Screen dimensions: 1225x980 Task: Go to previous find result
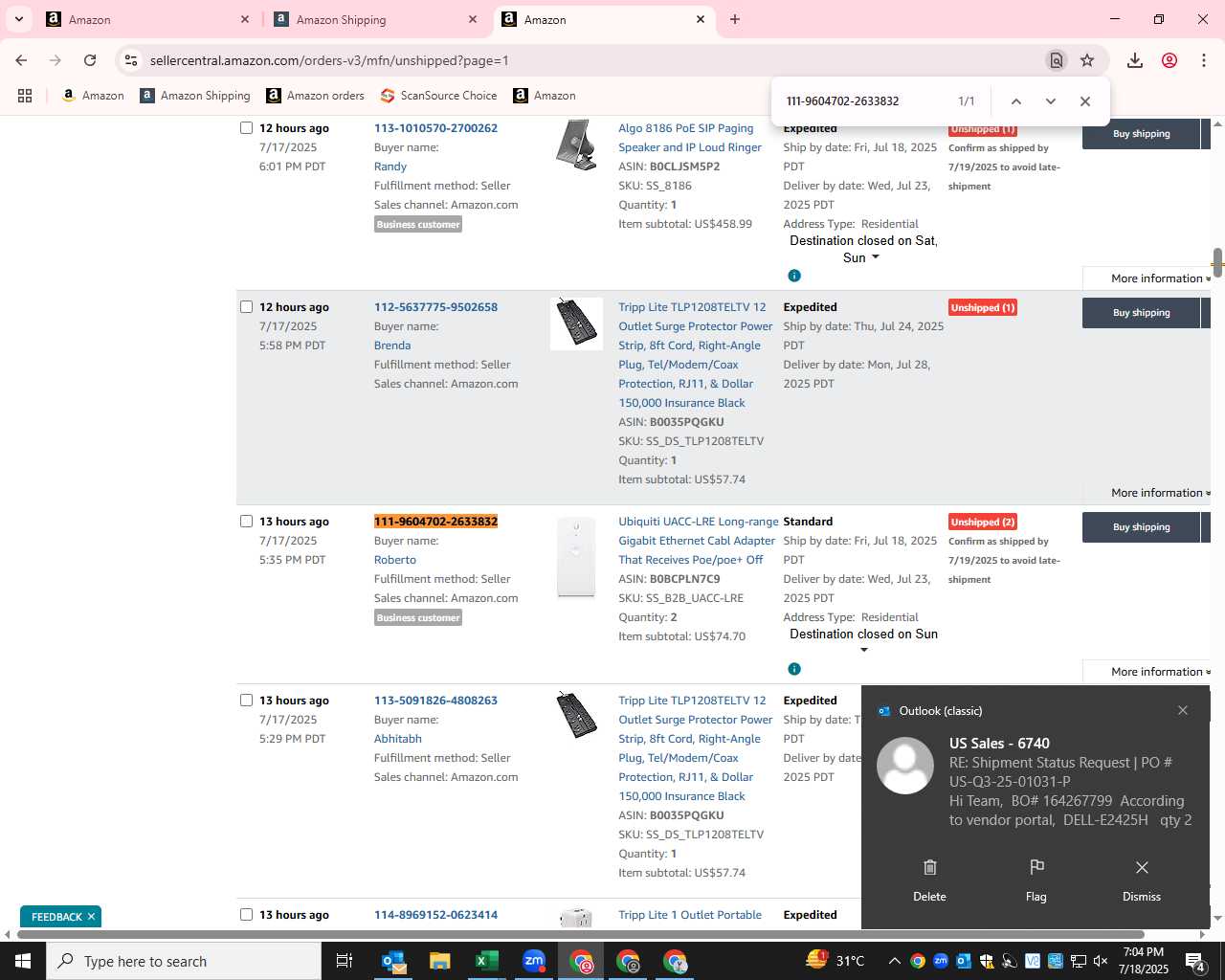(x=1016, y=101)
